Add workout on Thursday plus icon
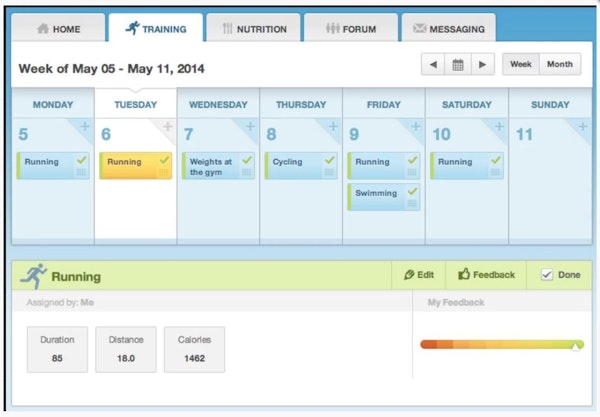Viewport: 600px width, 417px height. click(333, 127)
